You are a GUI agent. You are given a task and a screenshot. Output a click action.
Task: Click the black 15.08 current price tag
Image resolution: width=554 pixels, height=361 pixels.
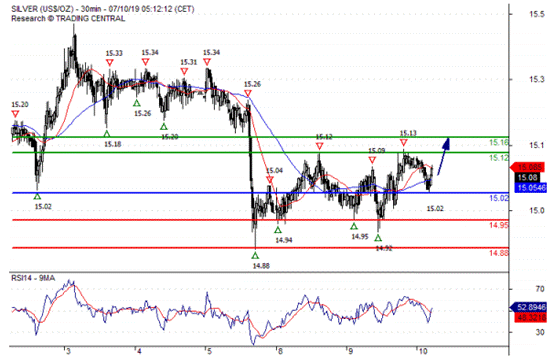(527, 177)
